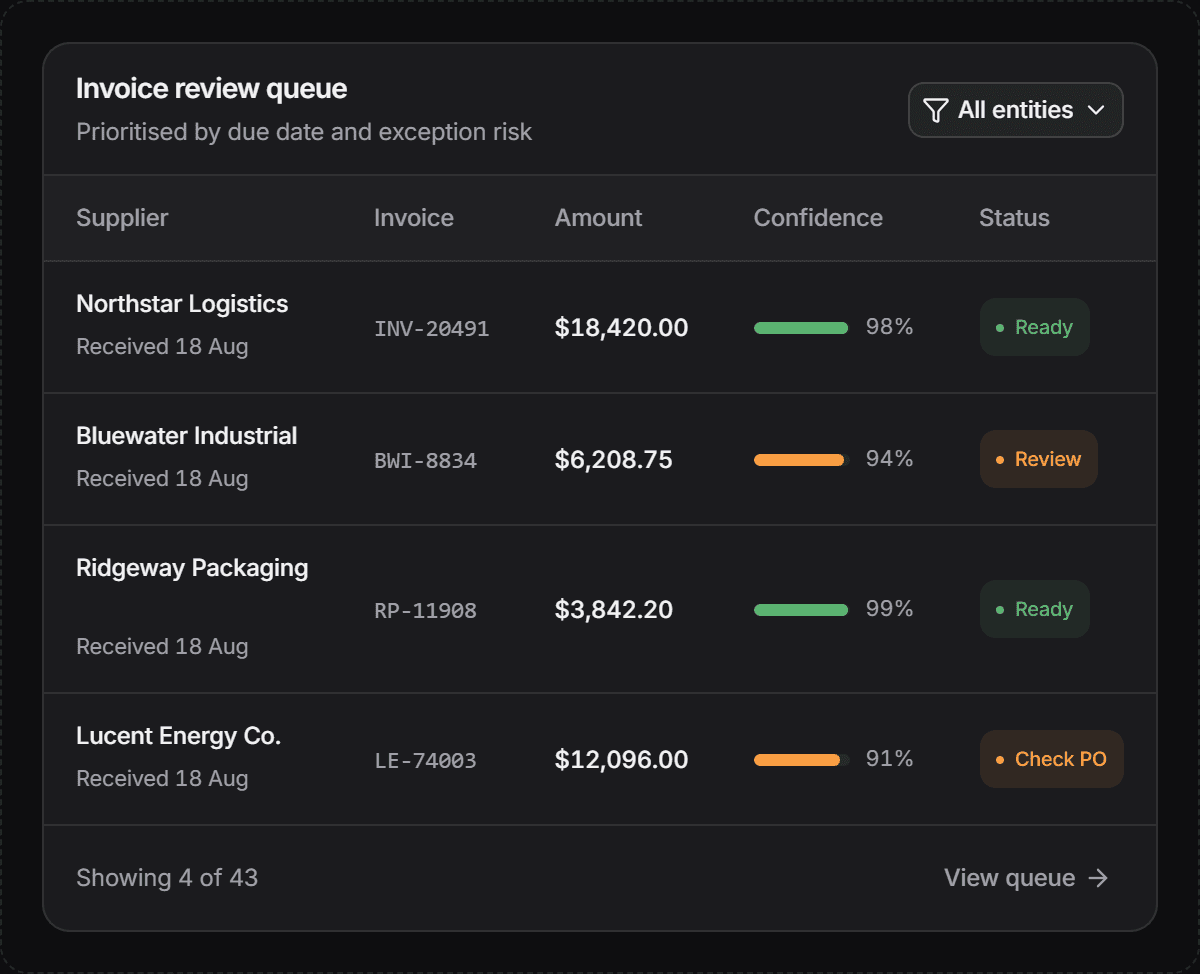This screenshot has height=974, width=1200.
Task: Sort by the Confidence column header
Action: 818,218
